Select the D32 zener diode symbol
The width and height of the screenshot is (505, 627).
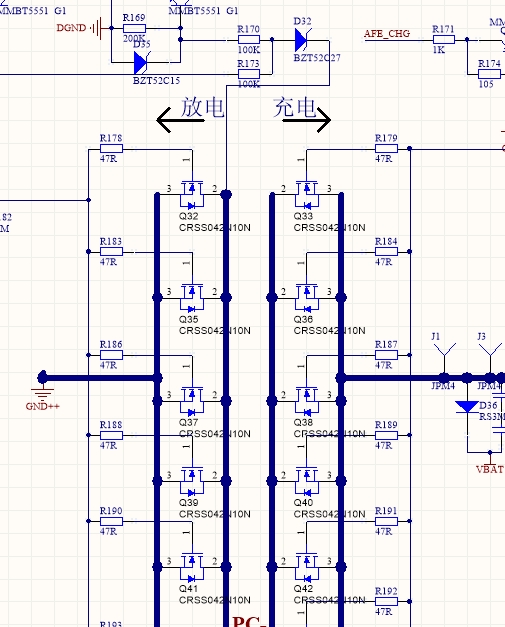[x=302, y=40]
